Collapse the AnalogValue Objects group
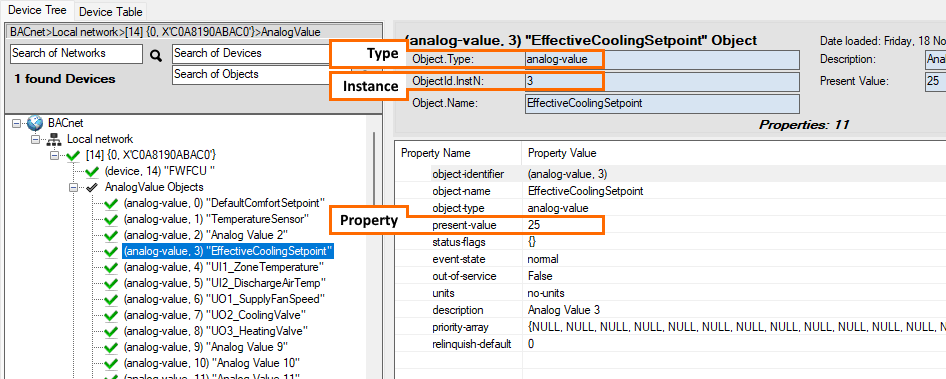Screen dimensions: 946x379 click(x=74, y=187)
